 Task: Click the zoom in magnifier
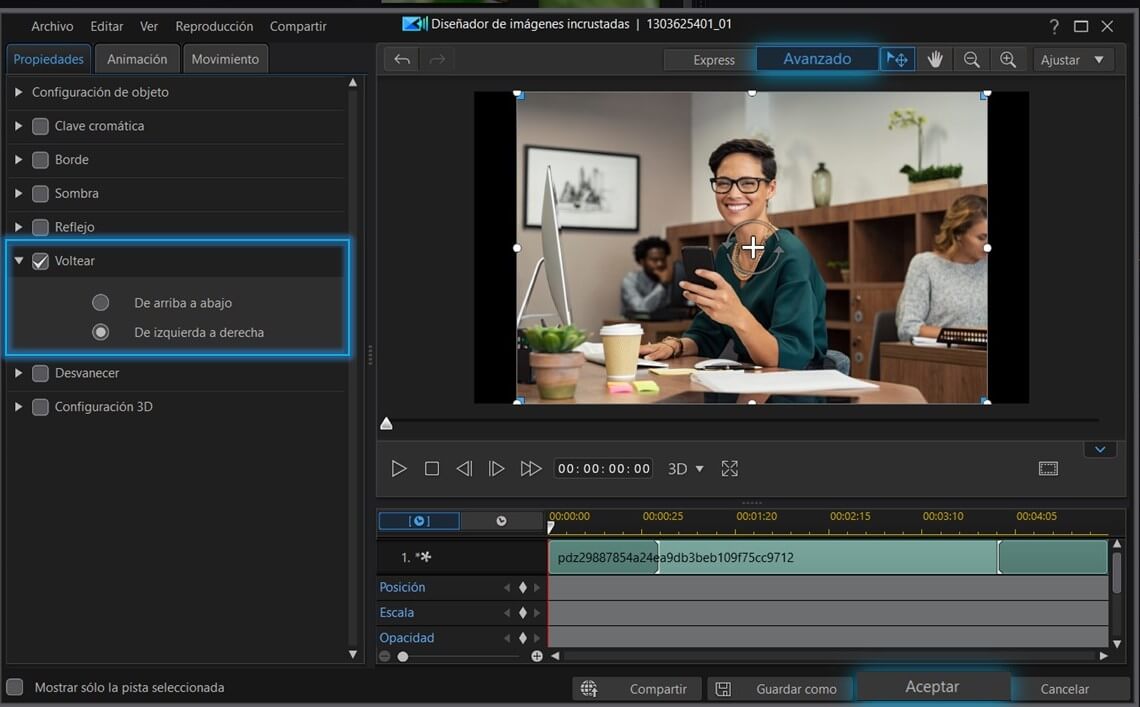[x=1008, y=60]
